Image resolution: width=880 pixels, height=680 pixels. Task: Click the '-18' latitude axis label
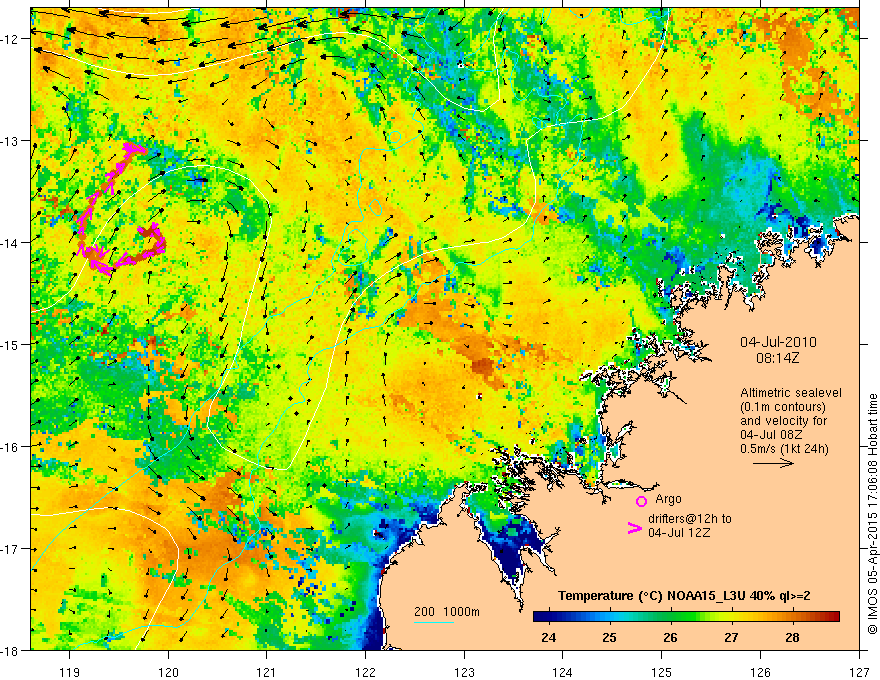[10, 650]
